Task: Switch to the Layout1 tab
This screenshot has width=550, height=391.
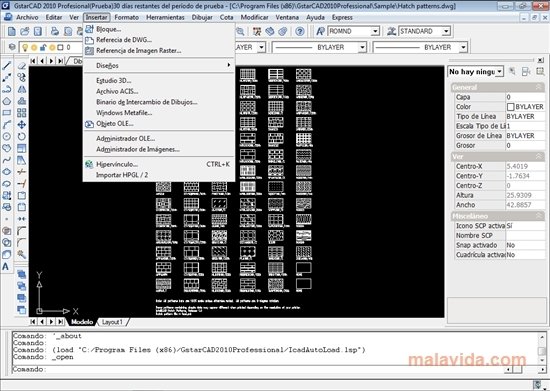Action: coord(112,322)
